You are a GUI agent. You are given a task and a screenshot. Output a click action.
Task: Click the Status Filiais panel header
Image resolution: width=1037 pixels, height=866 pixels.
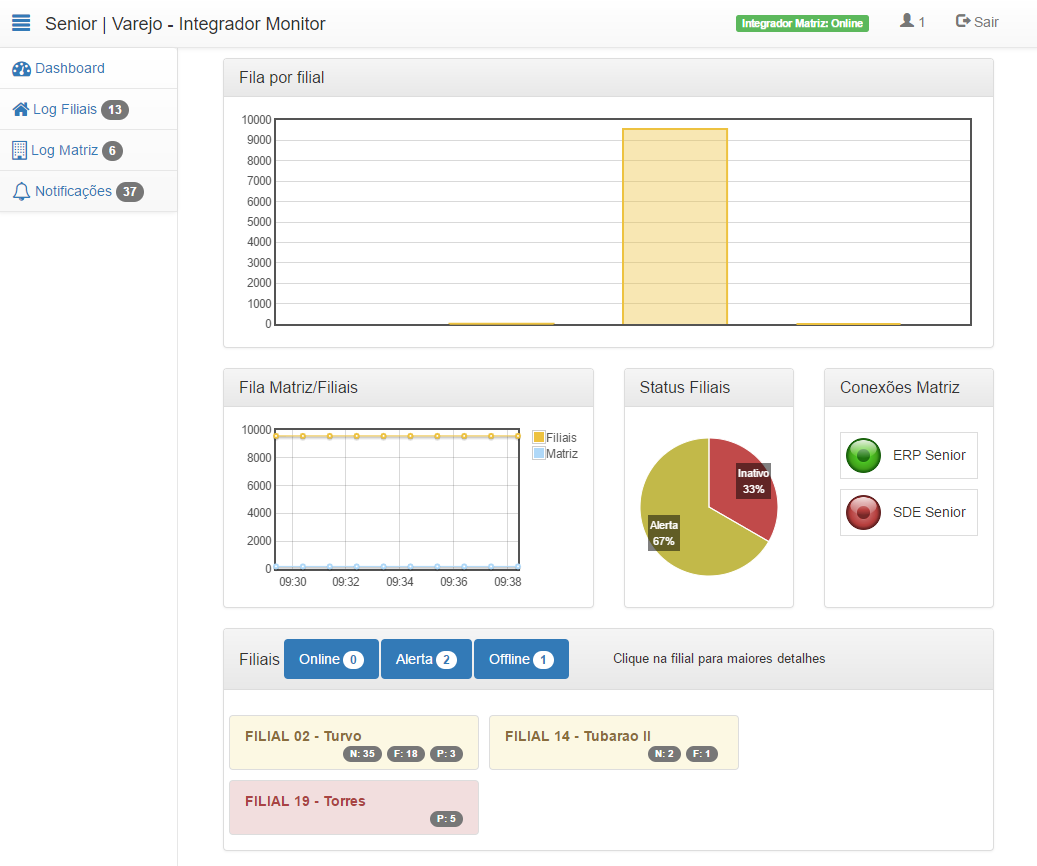click(x=709, y=387)
